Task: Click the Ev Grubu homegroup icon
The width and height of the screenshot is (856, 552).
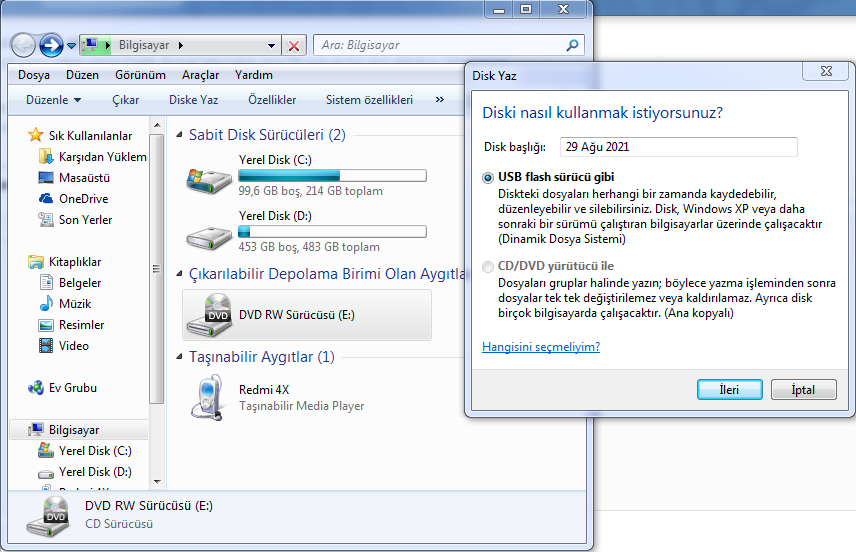Action: (36, 388)
